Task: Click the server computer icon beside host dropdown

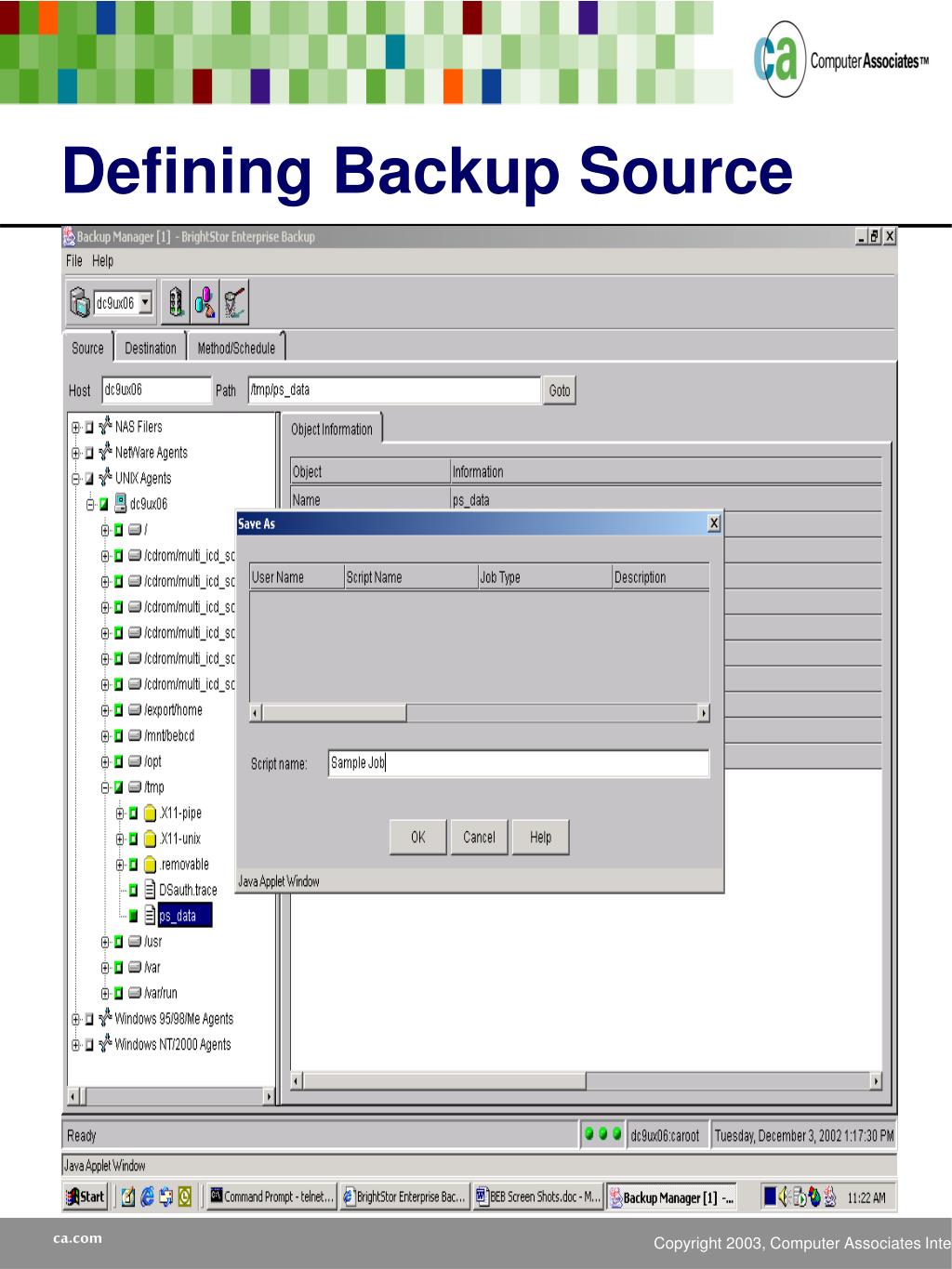Action: pos(80,303)
